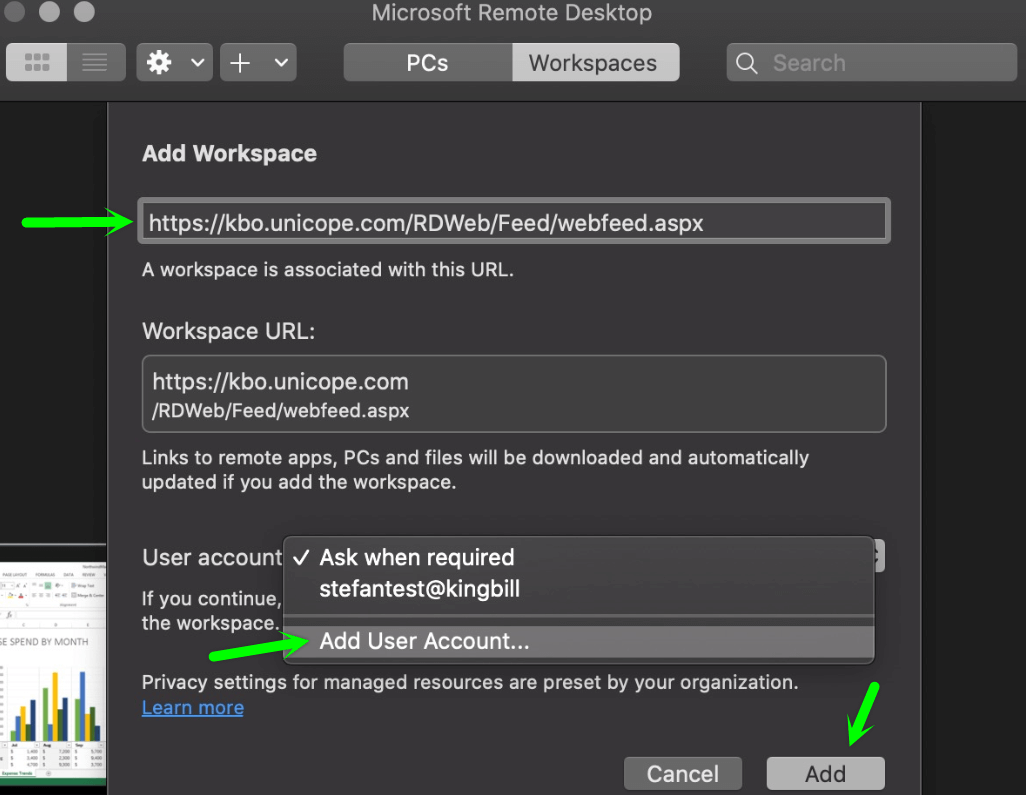Expand the gear dropdown chevron
Image resolution: width=1026 pixels, height=795 pixels.
pos(198,63)
